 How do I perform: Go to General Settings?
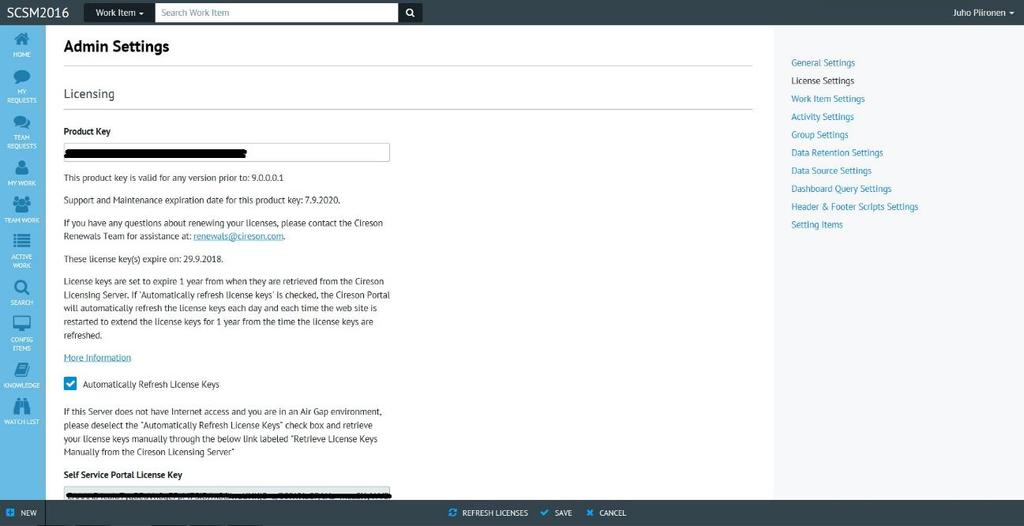(x=823, y=63)
